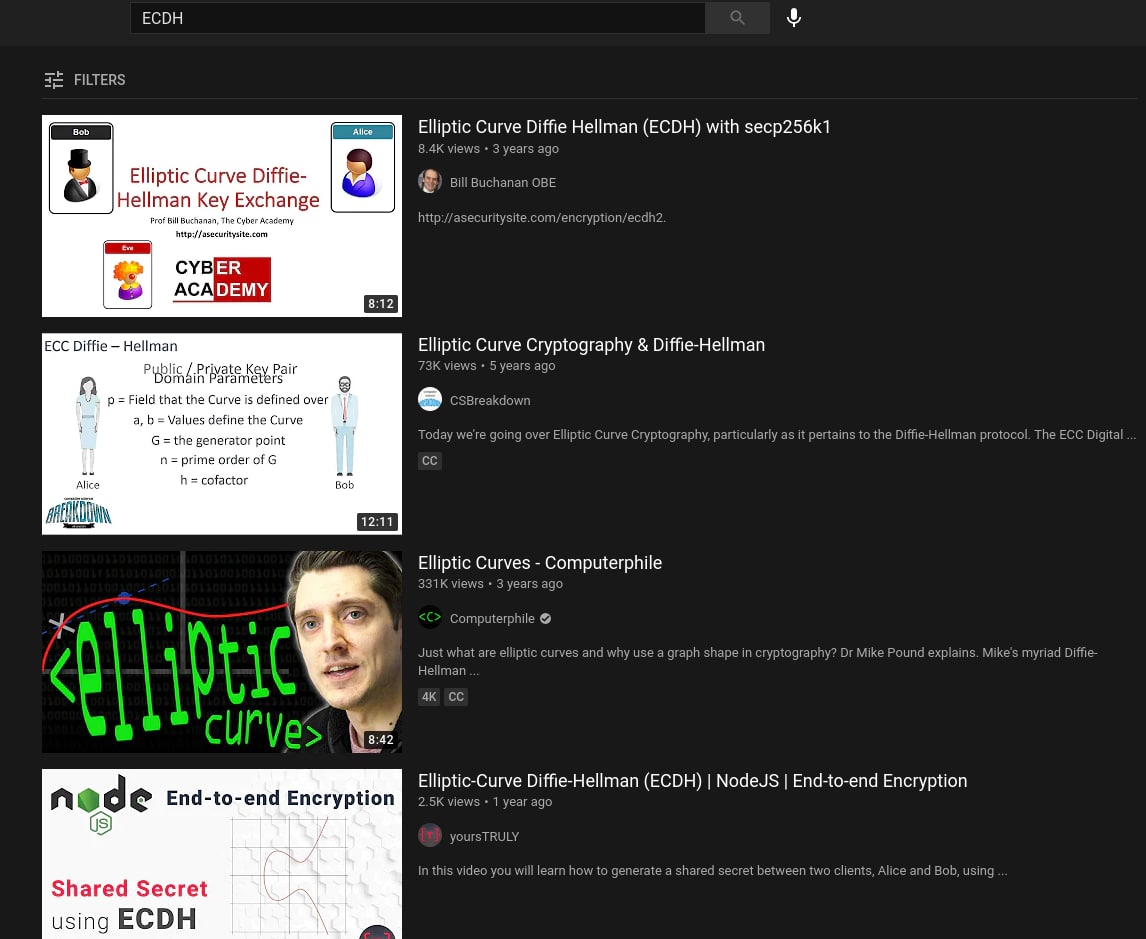Open NodeJS End-to-end Encryption video title

coord(692,781)
